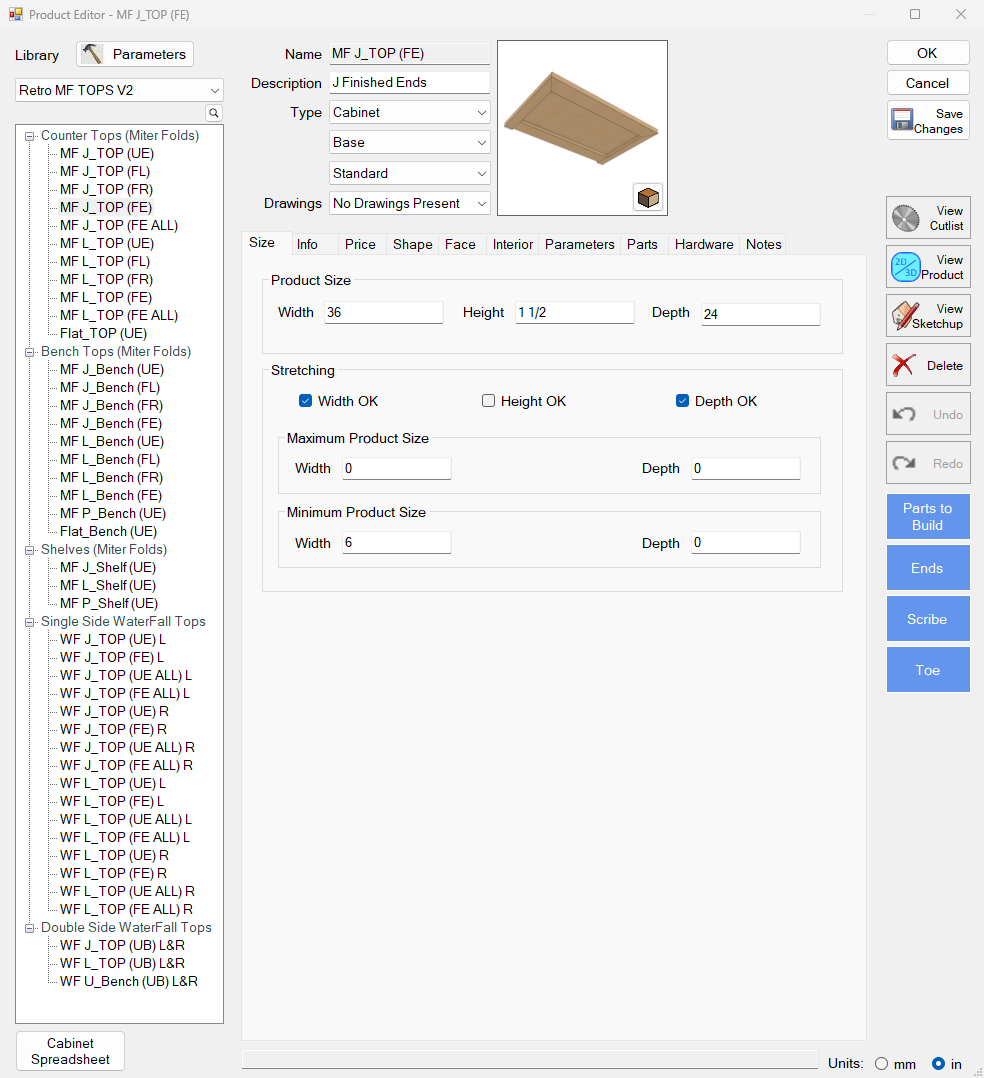Click the 2D/3D View Product icon
Image resolution: width=984 pixels, height=1078 pixels.
point(905,266)
